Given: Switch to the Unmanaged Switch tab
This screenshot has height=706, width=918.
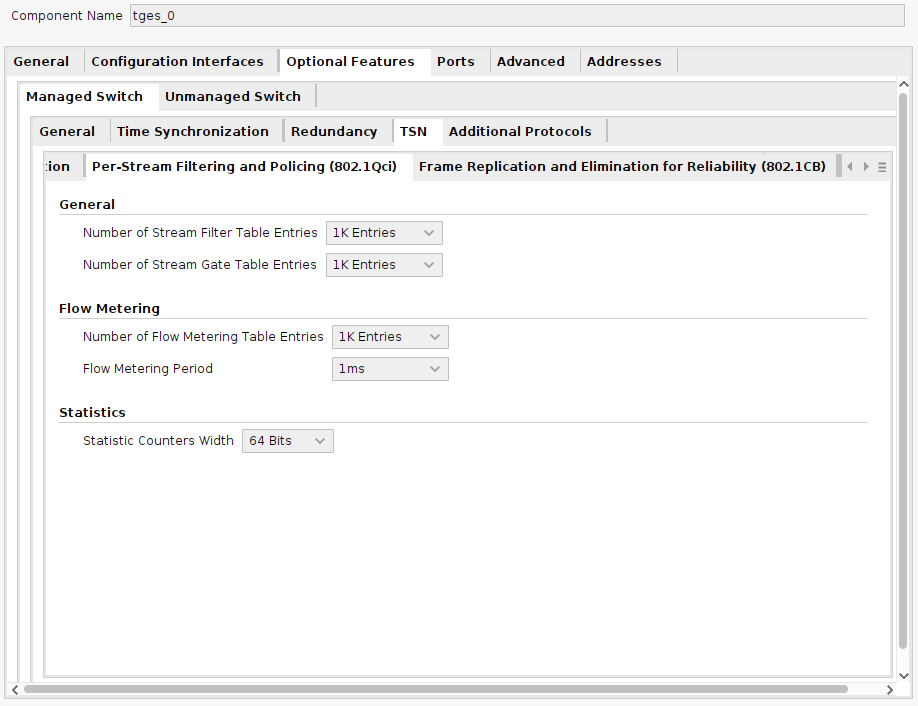Looking at the screenshot, I should [232, 97].
